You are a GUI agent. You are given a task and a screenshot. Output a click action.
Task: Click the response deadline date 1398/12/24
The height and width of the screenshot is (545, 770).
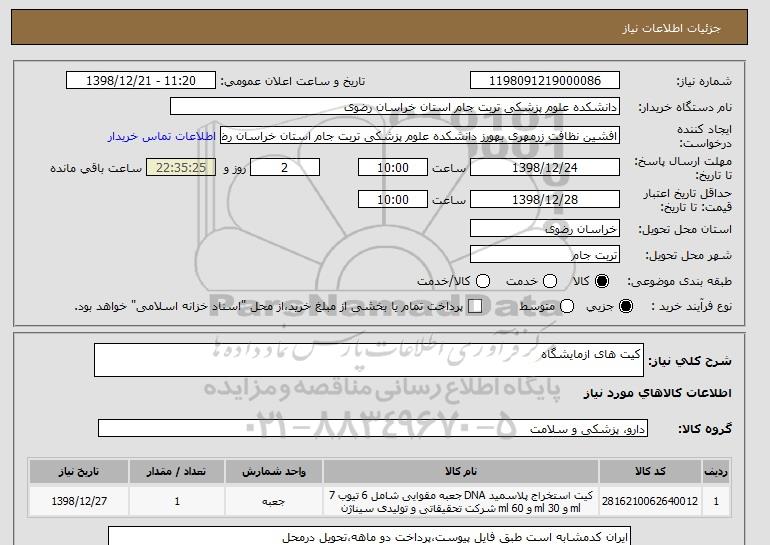tap(545, 167)
